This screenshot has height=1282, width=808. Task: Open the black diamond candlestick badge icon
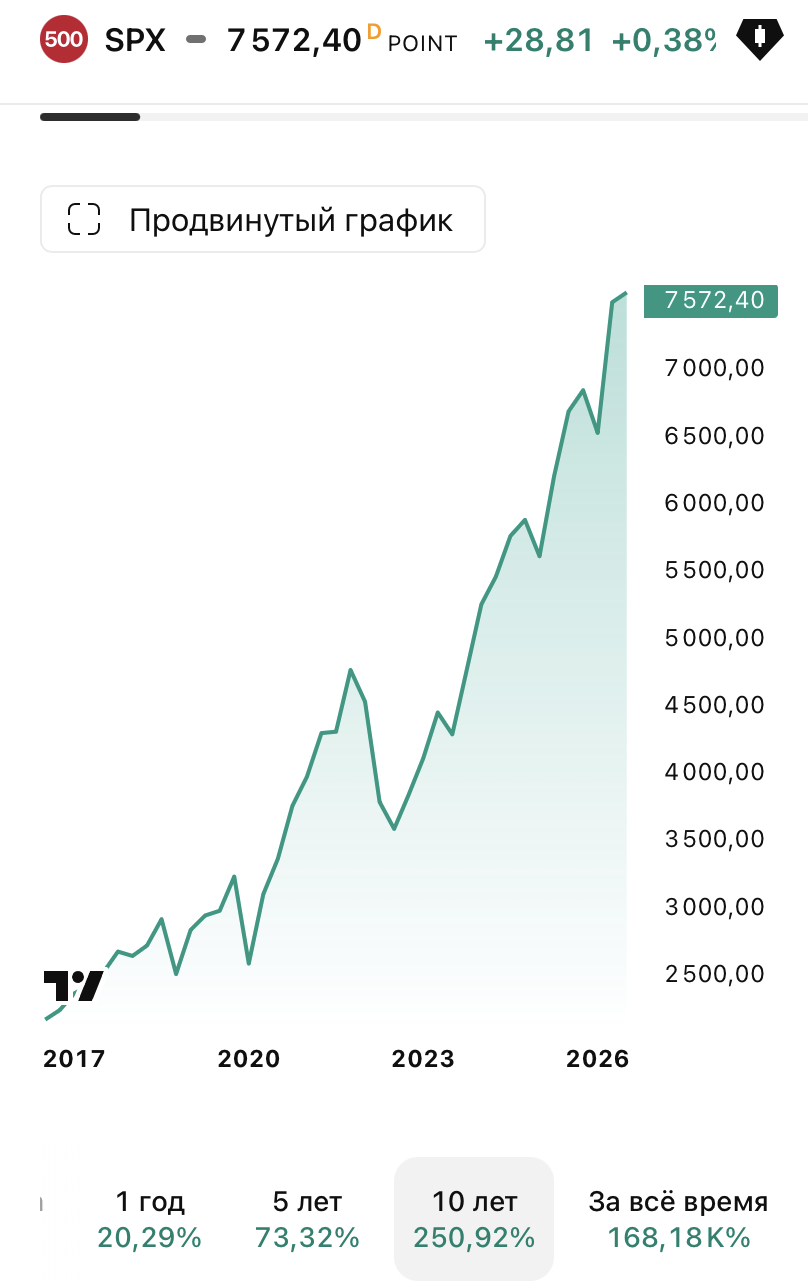pos(760,39)
